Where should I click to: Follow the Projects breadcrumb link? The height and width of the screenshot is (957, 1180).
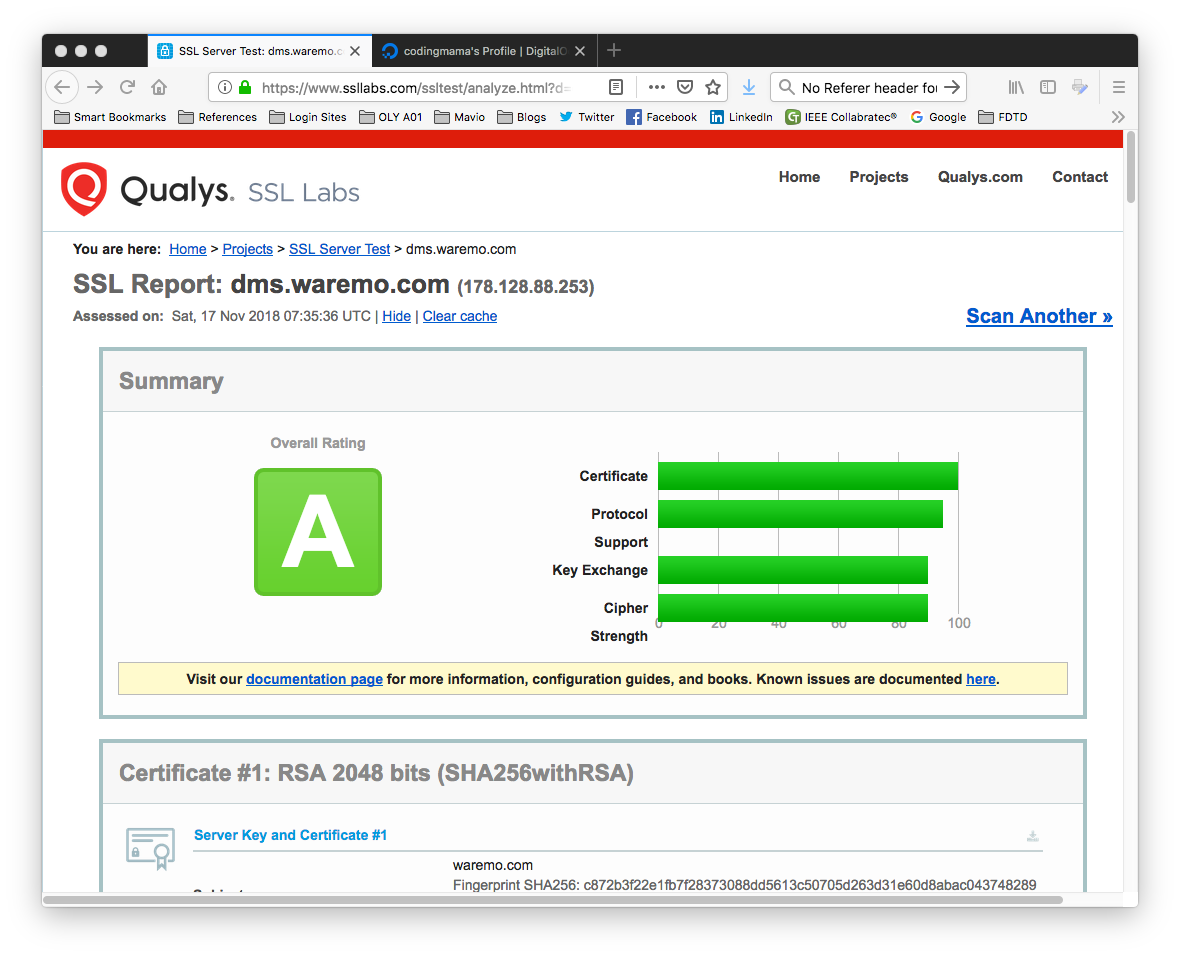pos(248,249)
